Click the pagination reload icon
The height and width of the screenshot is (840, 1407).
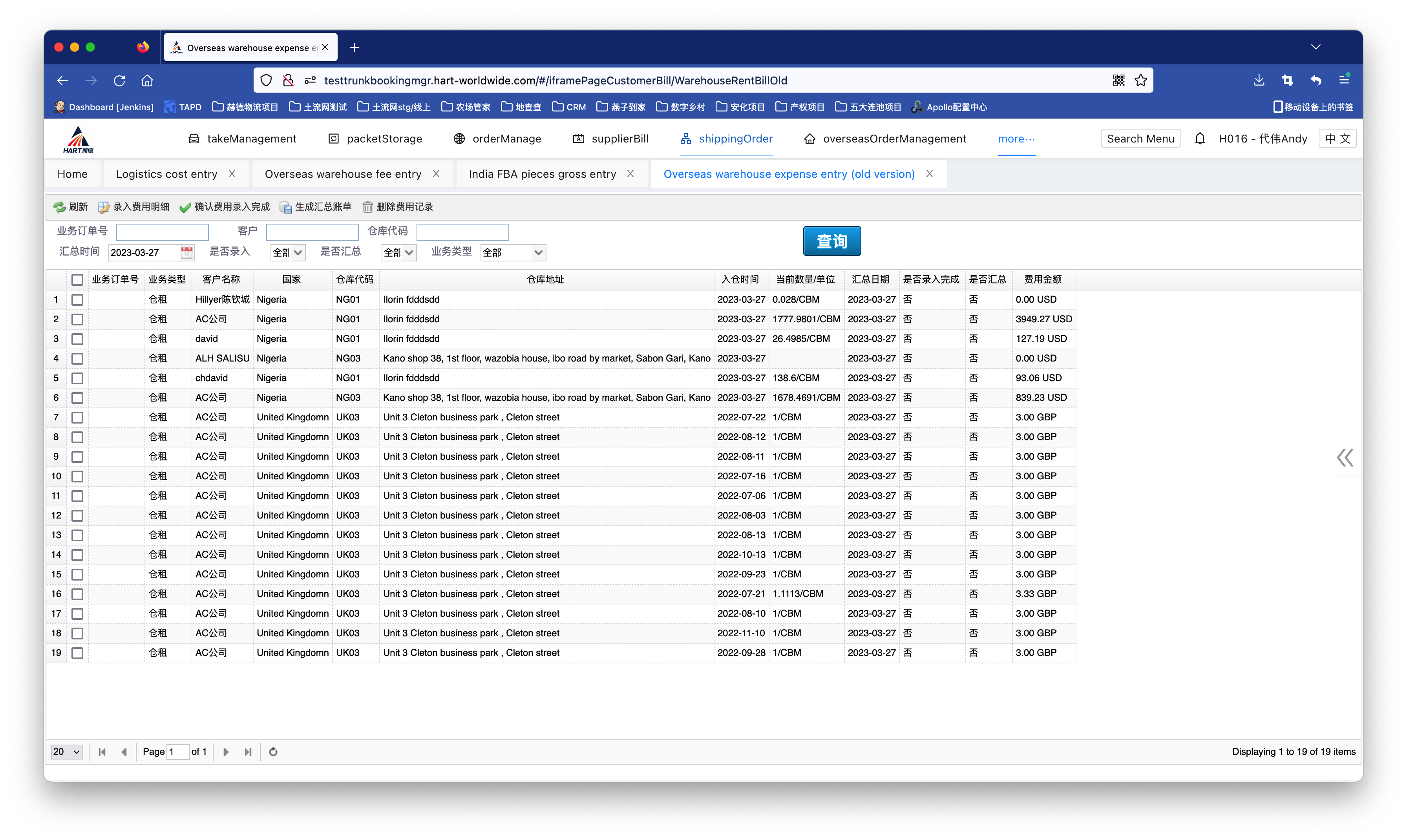point(273,752)
